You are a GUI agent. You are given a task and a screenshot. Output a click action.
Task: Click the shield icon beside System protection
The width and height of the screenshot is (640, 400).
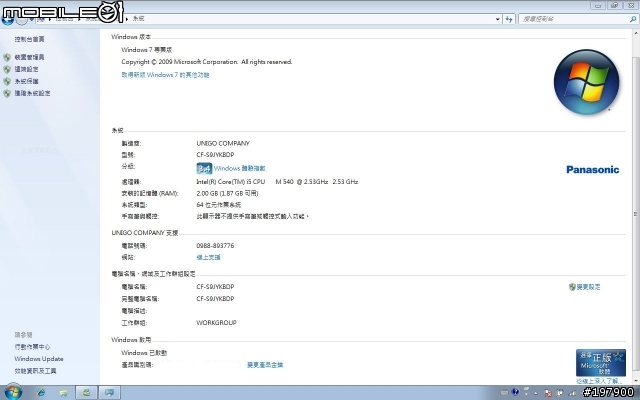tap(7, 81)
